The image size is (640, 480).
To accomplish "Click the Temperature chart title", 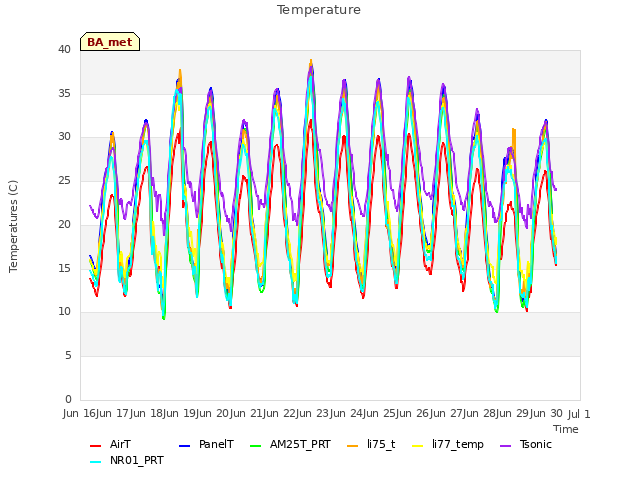I will tap(319, 10).
